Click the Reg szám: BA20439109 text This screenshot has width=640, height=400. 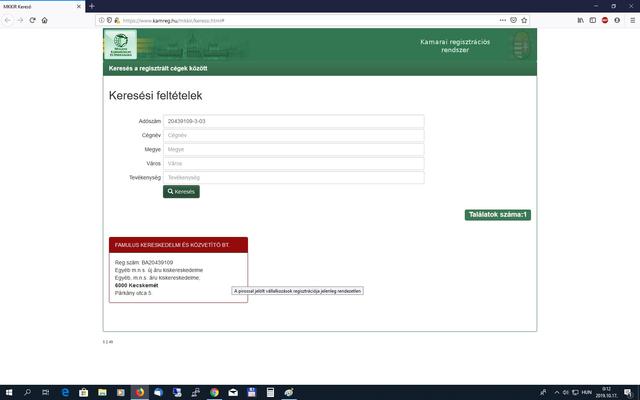[x=144, y=262]
